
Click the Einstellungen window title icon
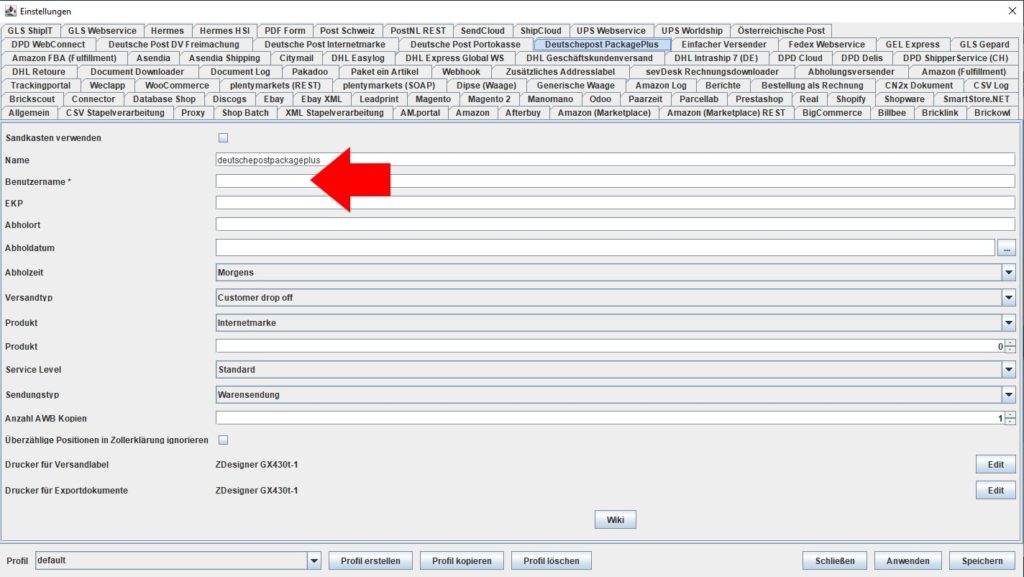[10, 11]
